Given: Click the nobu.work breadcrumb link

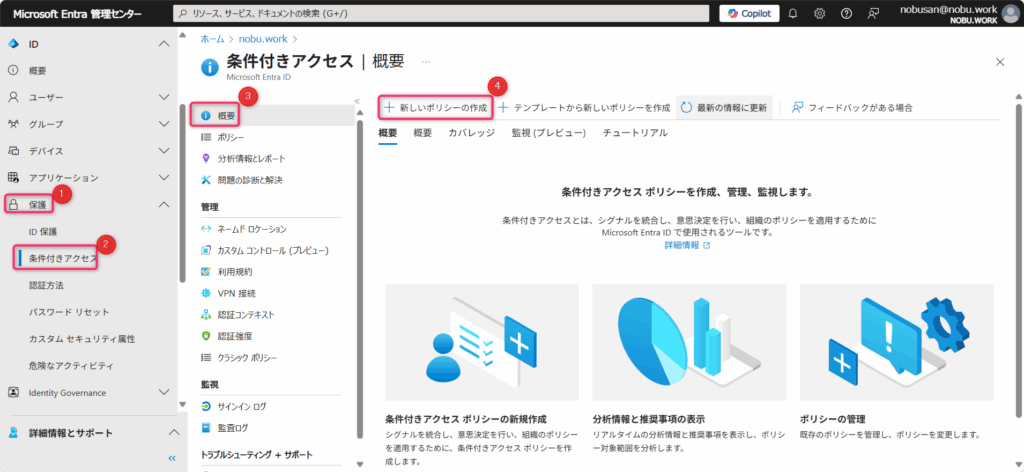Looking at the screenshot, I should [265, 39].
